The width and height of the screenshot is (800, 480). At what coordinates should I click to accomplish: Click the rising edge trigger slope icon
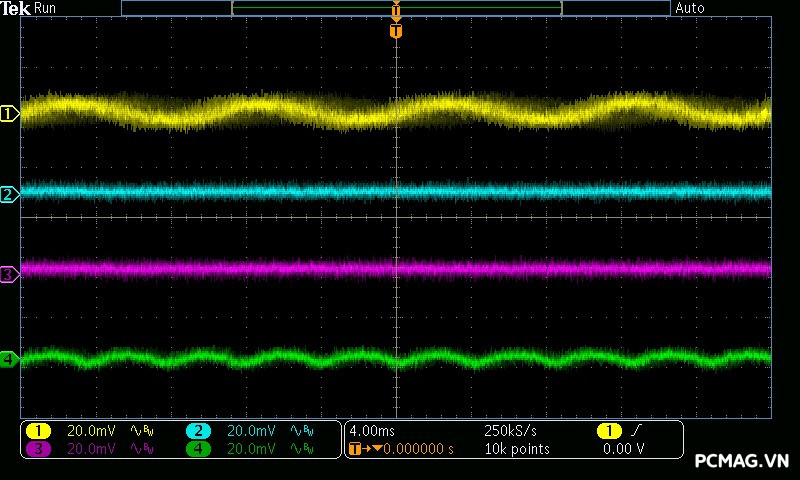click(637, 431)
